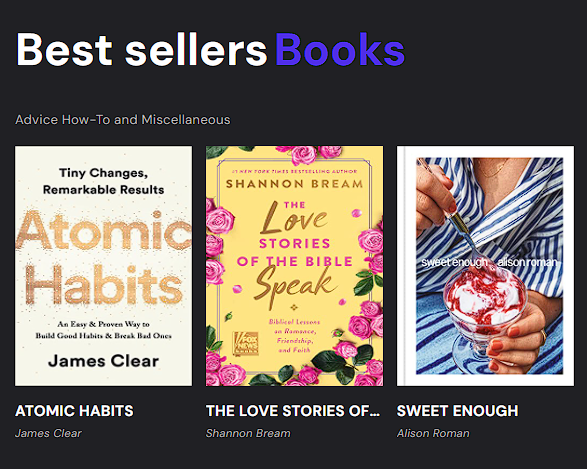Click the white Best sellers heading

142,49
